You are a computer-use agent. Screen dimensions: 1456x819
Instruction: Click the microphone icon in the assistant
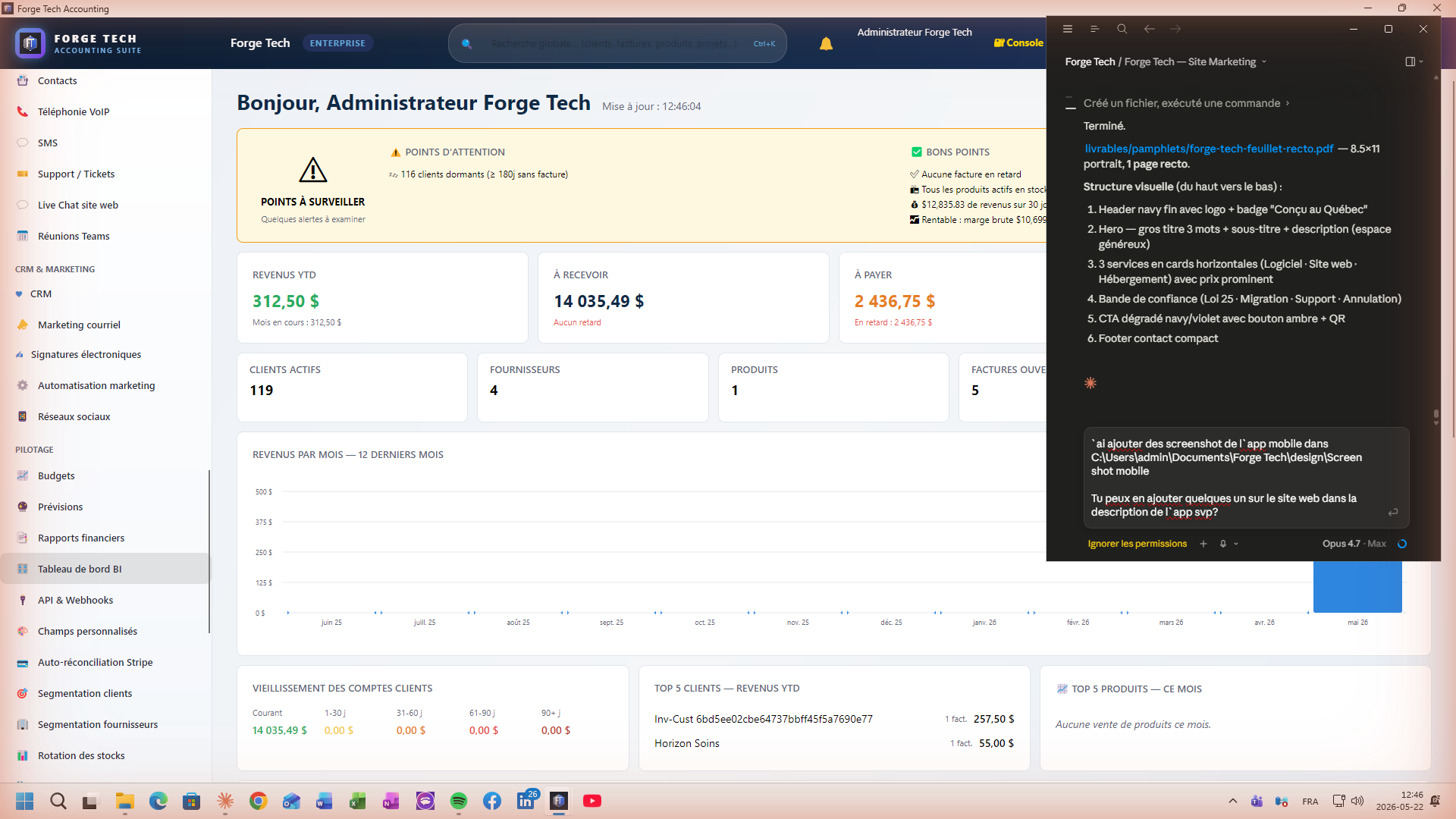1223,544
